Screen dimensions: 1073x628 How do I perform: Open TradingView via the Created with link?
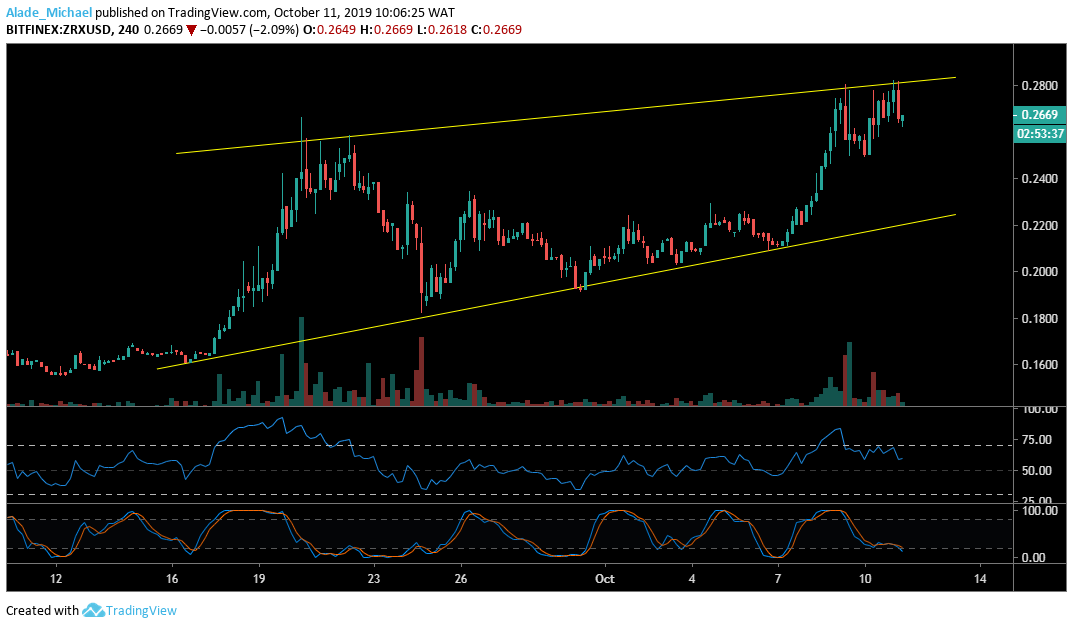[x=141, y=610]
